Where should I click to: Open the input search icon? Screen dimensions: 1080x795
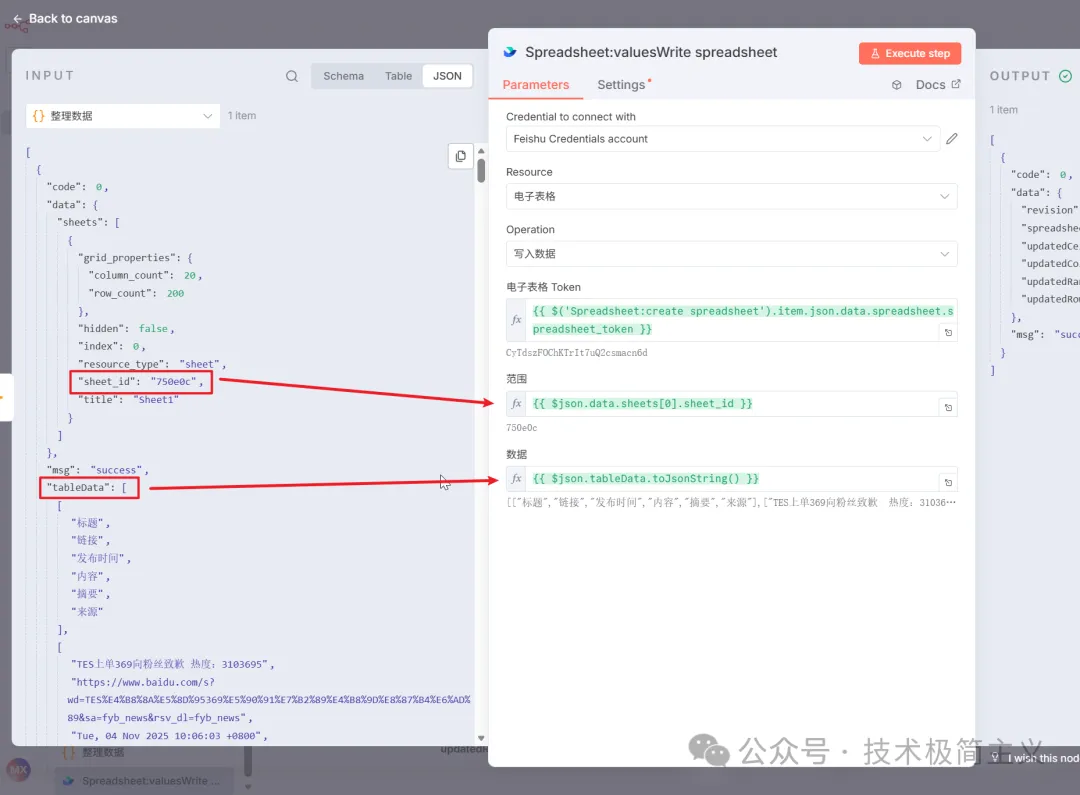[x=292, y=76]
